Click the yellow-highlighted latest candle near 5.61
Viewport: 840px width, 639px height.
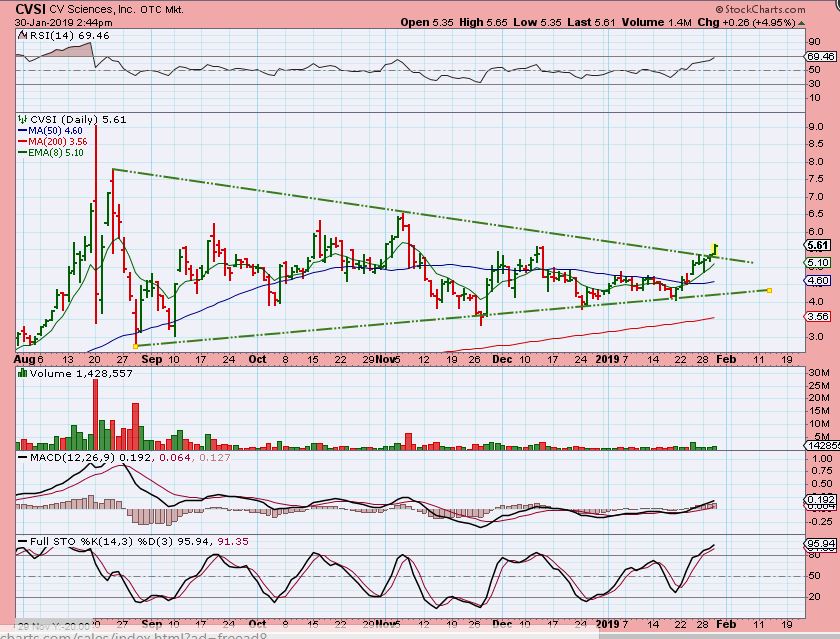[x=715, y=249]
